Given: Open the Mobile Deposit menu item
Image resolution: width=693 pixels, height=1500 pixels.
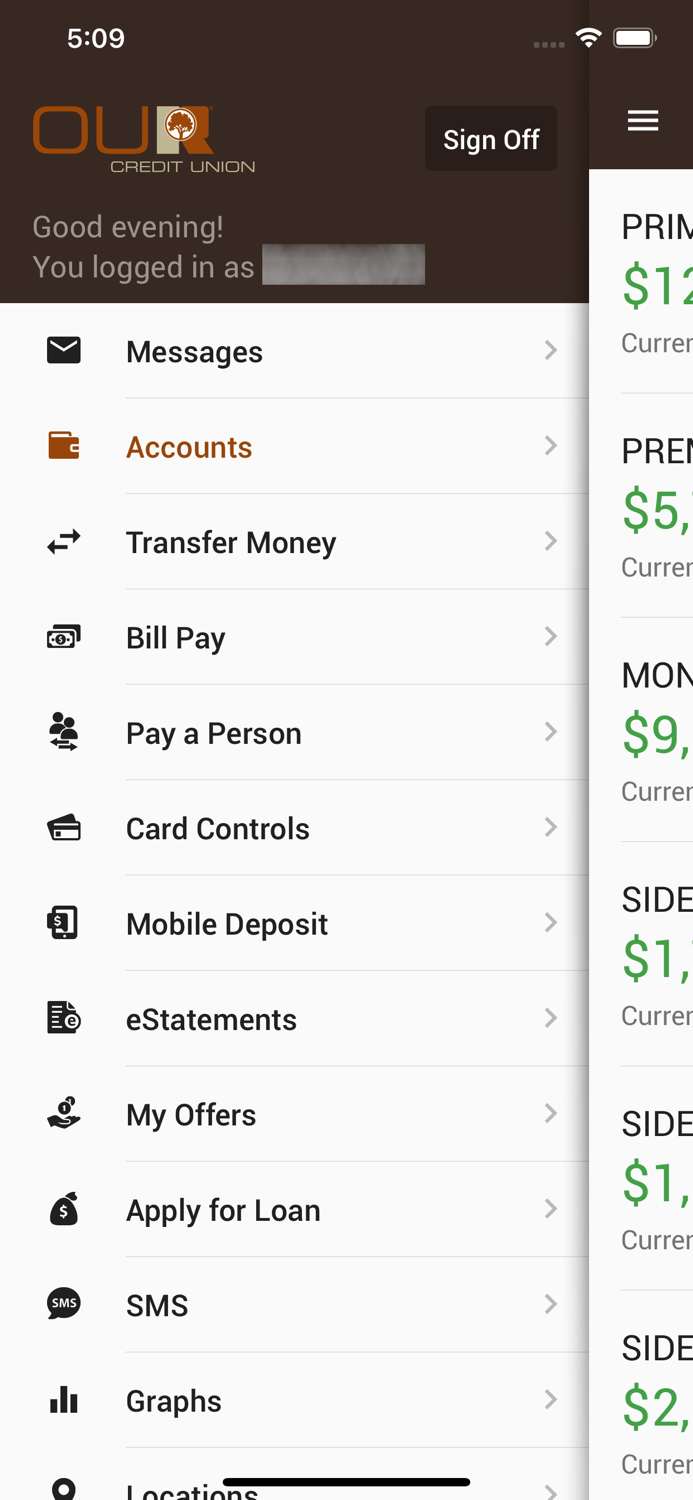Looking at the screenshot, I should [x=227, y=924].
